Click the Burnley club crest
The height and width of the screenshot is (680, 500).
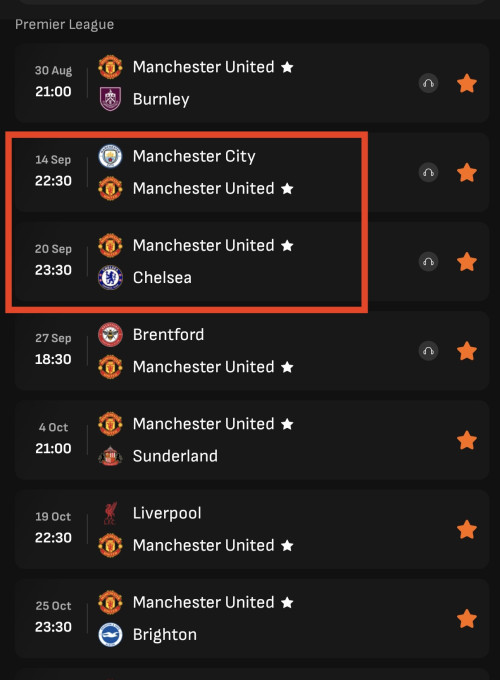(x=110, y=99)
